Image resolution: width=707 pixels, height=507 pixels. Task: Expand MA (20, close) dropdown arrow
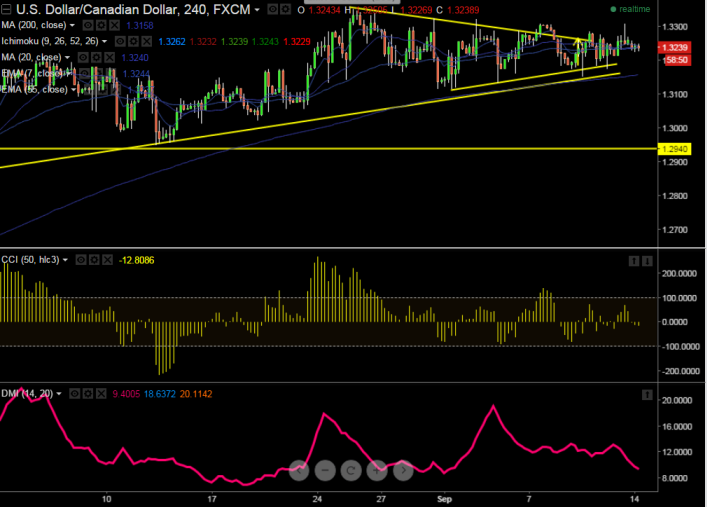coord(67,57)
